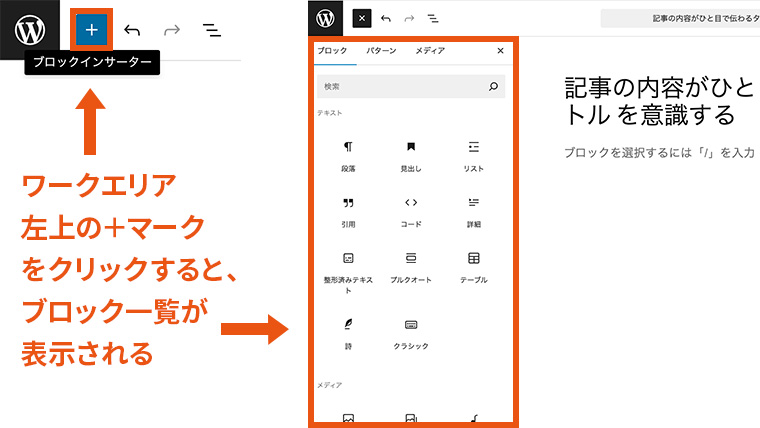Viewport: 760px width, 428px height.
Task: Insert the 段落 paragraph block
Action: pyautogui.click(x=348, y=156)
